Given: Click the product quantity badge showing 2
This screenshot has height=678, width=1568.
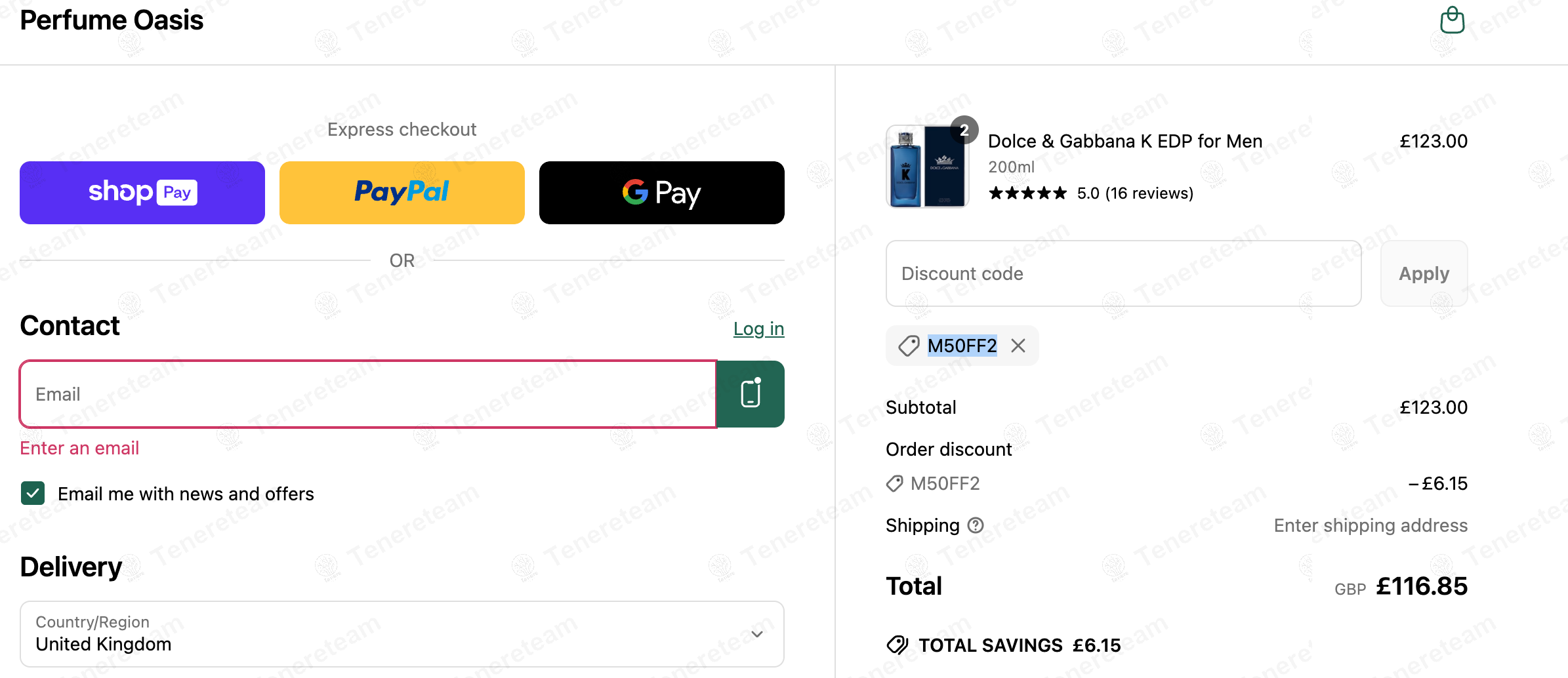Looking at the screenshot, I should pos(964,130).
